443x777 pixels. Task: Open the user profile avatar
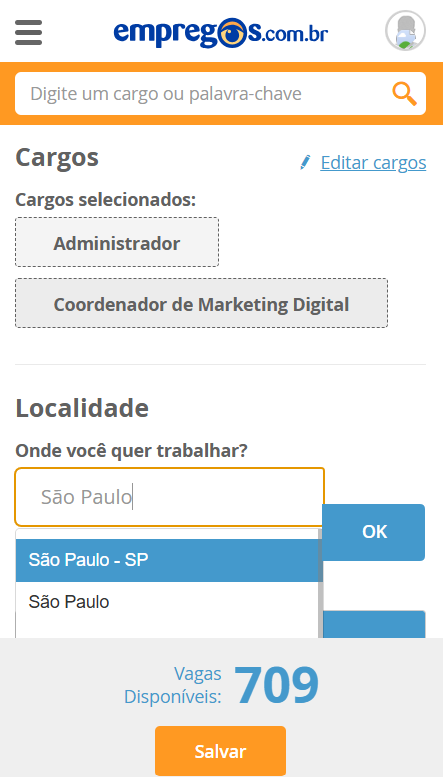click(405, 31)
